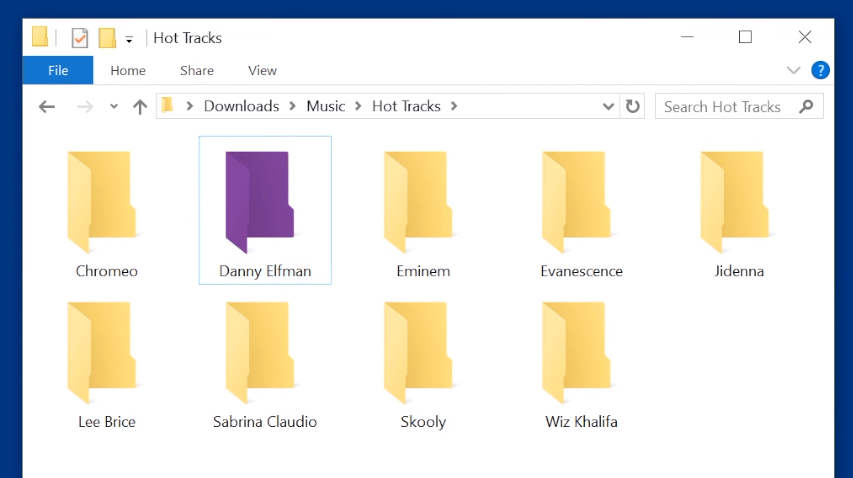Expand the chevron before Downloads in path
Image resolution: width=853 pixels, height=478 pixels.
[189, 106]
